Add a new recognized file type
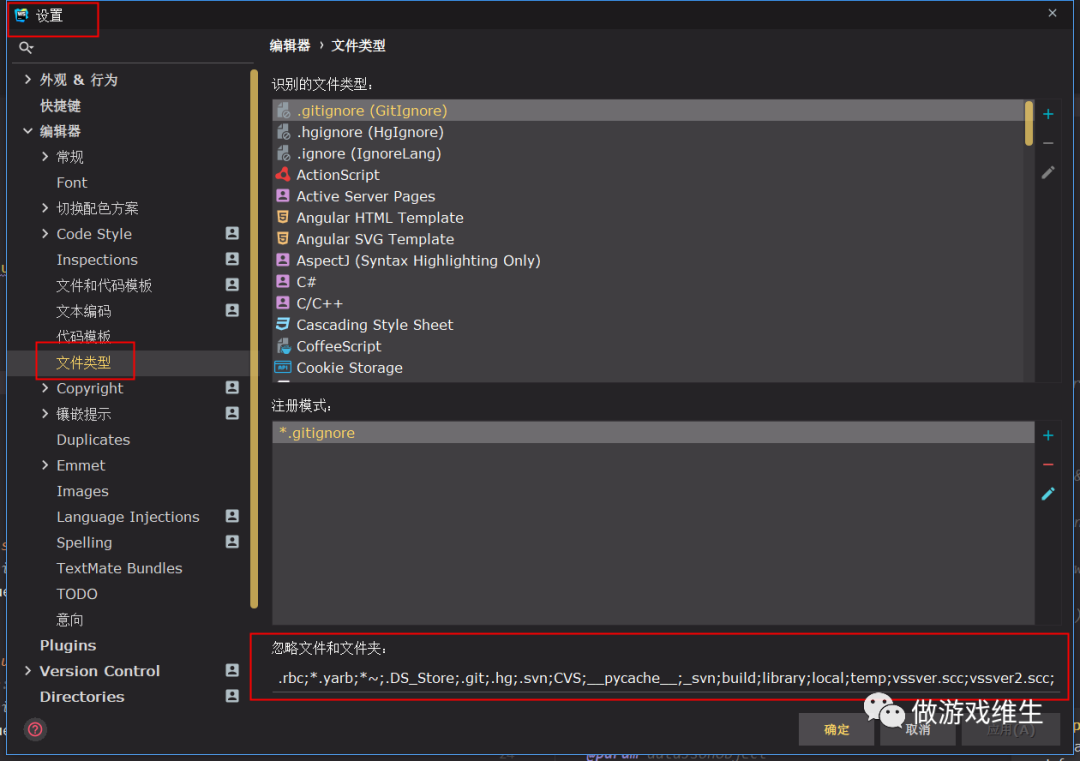Screen dimensions: 1080x761 coord(1048,114)
